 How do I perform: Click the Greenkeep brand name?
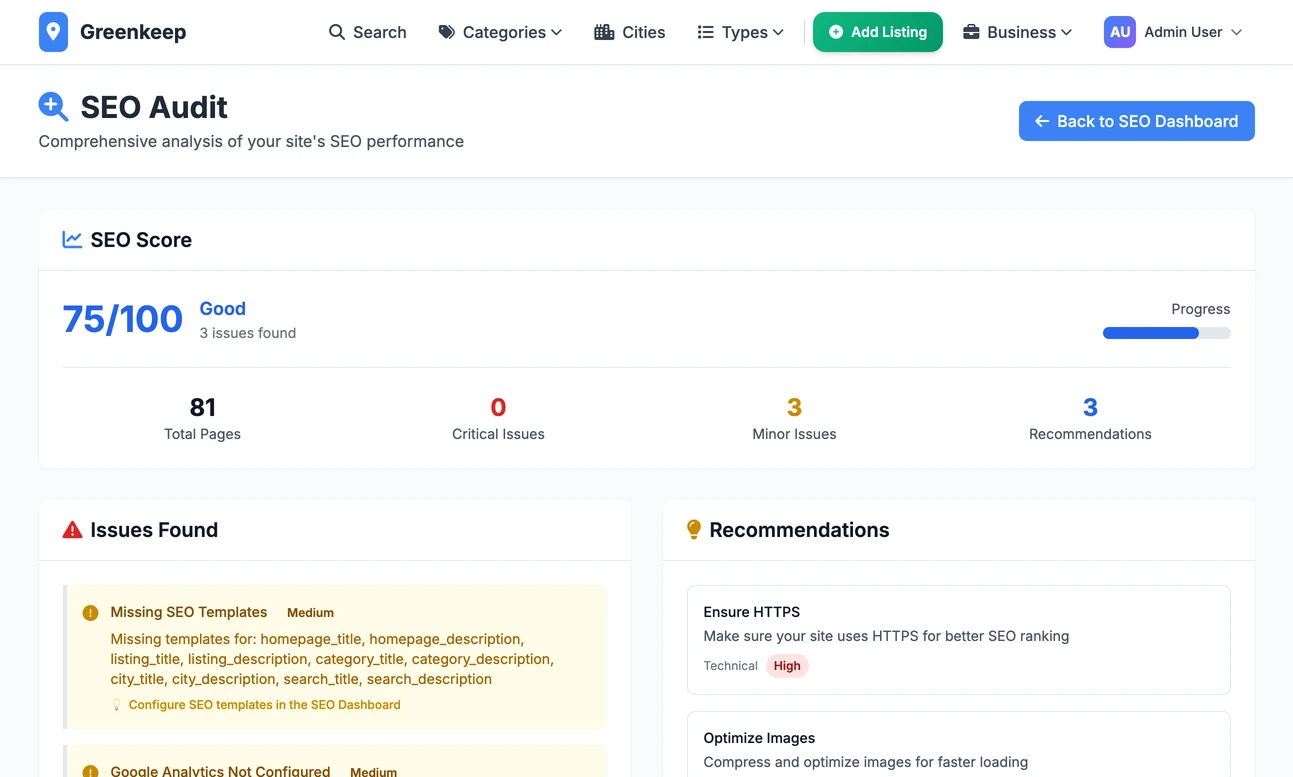(x=133, y=32)
